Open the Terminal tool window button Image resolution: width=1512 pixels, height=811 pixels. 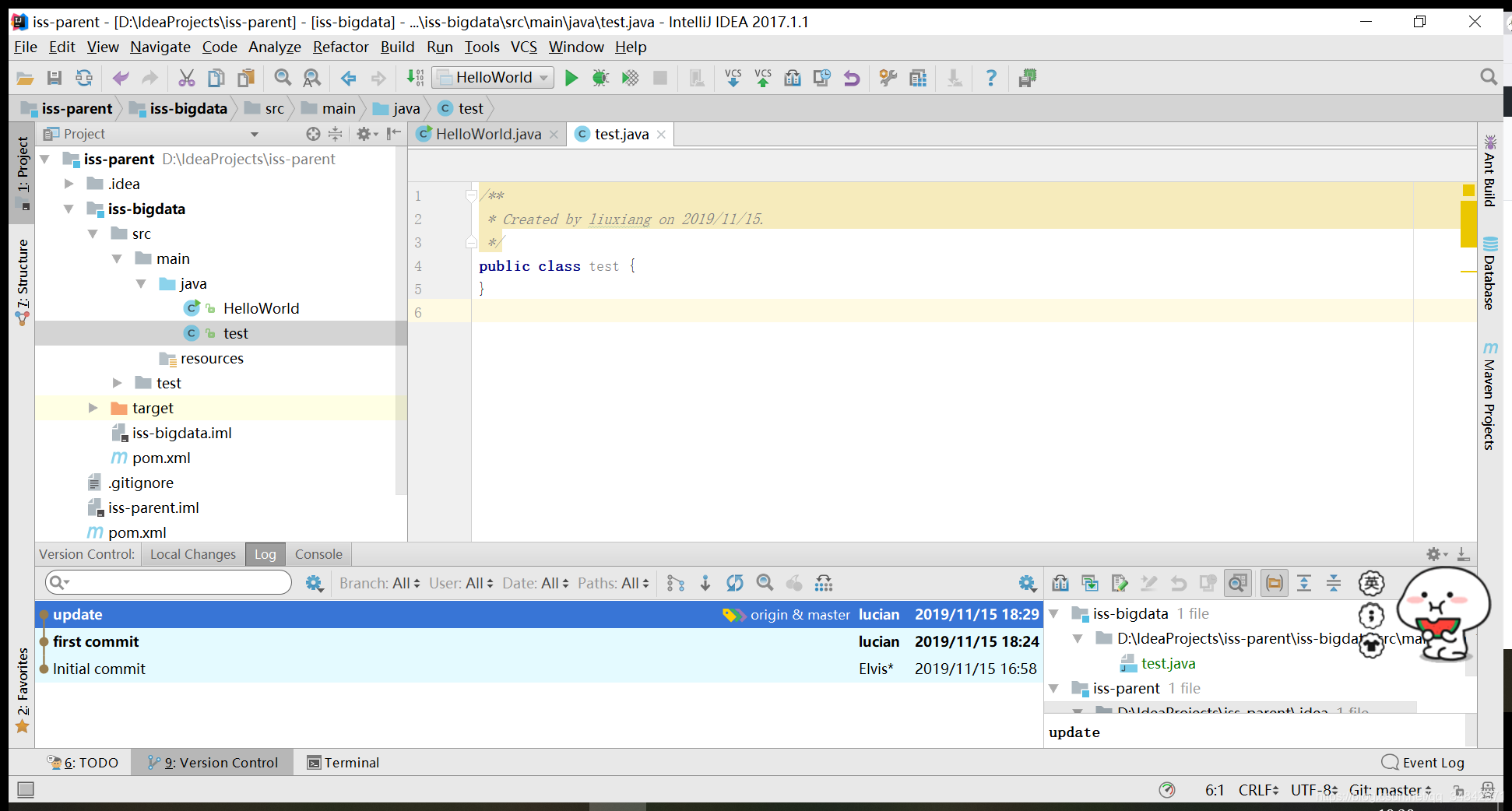tap(343, 763)
